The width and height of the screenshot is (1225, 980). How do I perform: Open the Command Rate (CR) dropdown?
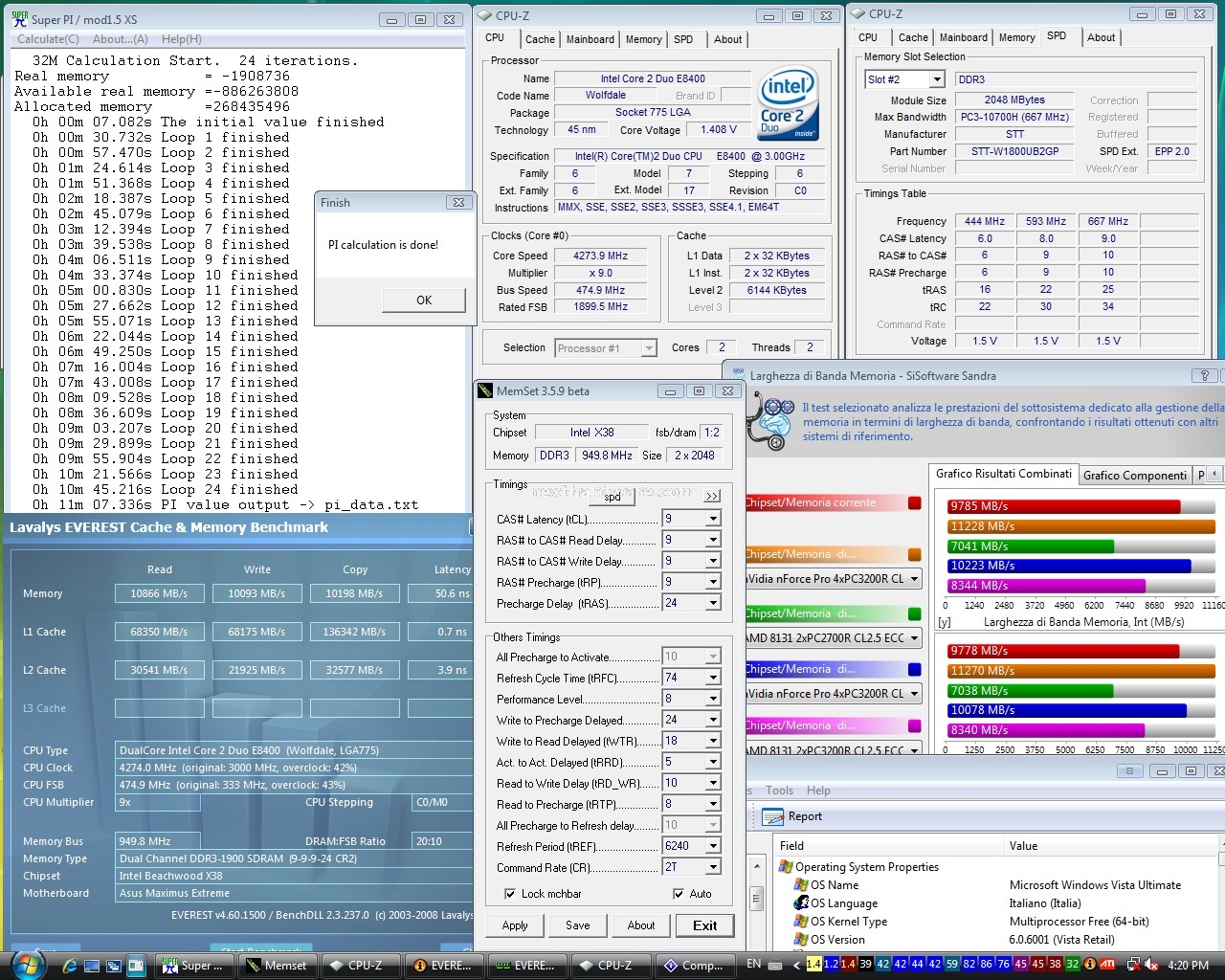[x=713, y=867]
